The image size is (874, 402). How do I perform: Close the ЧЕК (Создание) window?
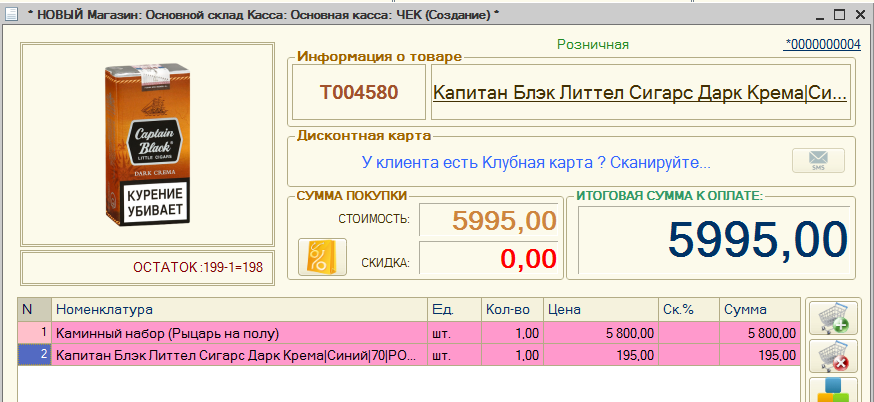(x=859, y=14)
